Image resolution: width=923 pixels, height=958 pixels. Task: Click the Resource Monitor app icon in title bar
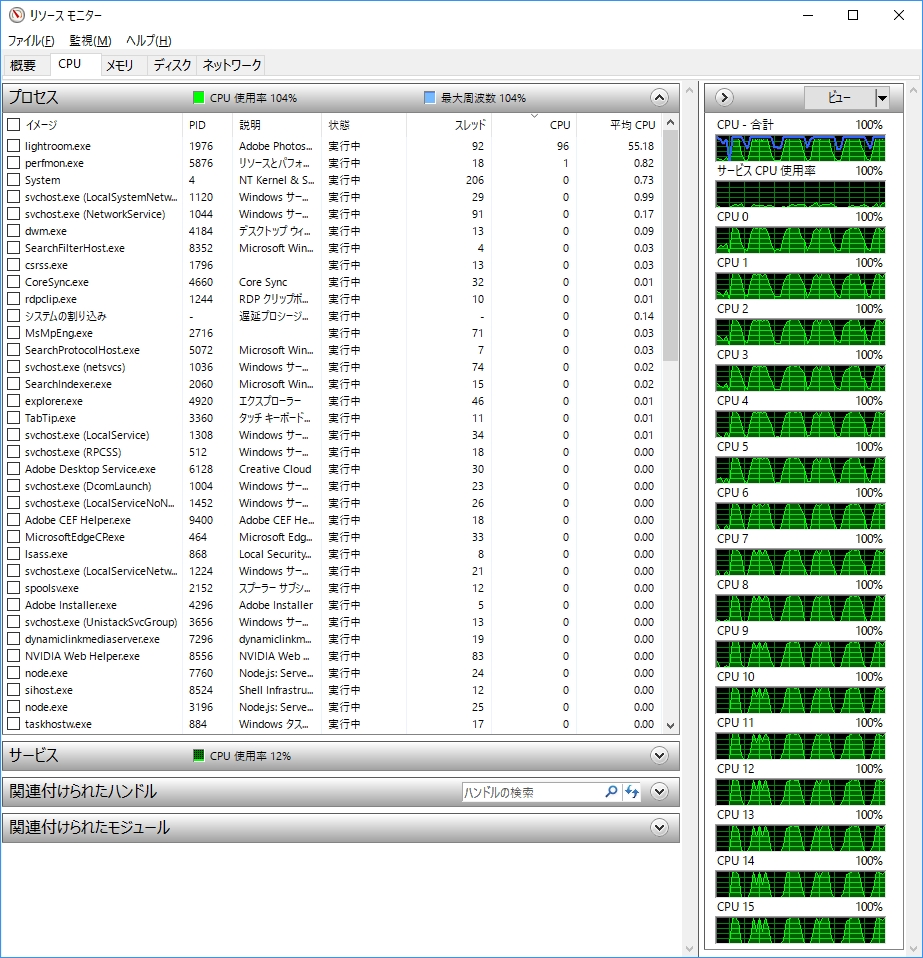pos(16,15)
